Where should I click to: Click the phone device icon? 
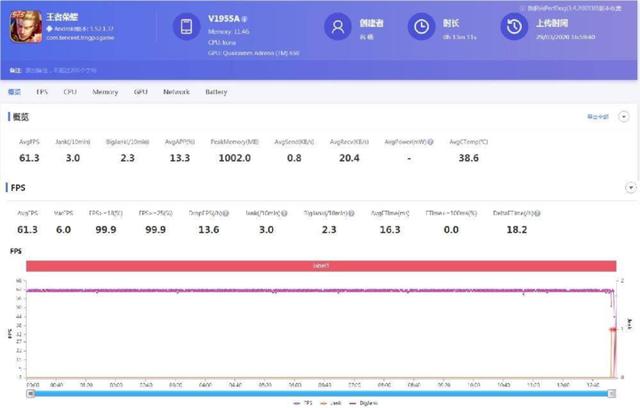[x=187, y=27]
